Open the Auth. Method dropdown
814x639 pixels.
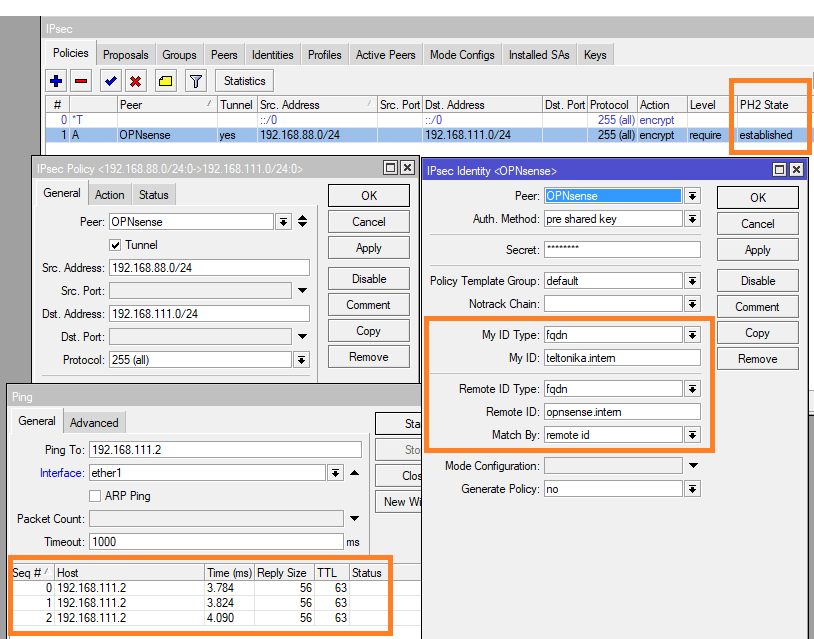pyautogui.click(x=693, y=219)
